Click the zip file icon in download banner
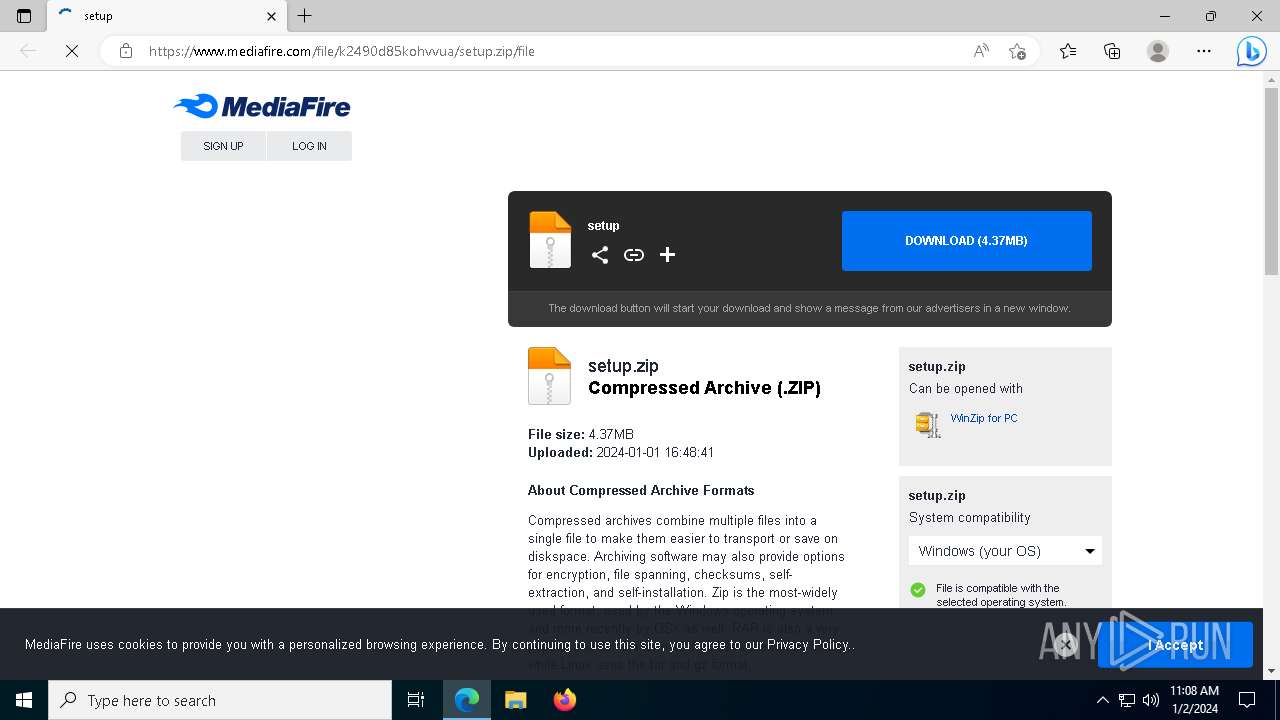This screenshot has width=1280, height=720. [550, 240]
